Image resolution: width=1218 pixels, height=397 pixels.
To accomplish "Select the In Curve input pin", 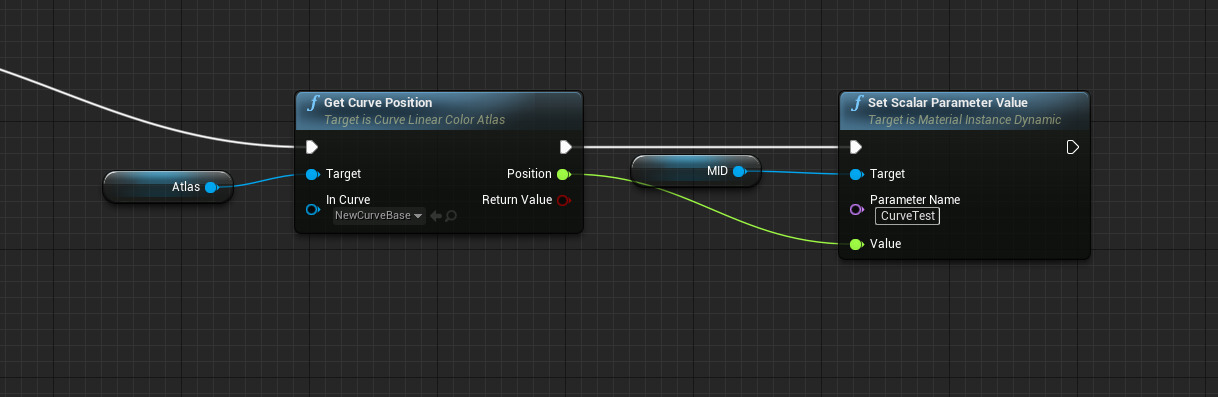I will point(312,209).
